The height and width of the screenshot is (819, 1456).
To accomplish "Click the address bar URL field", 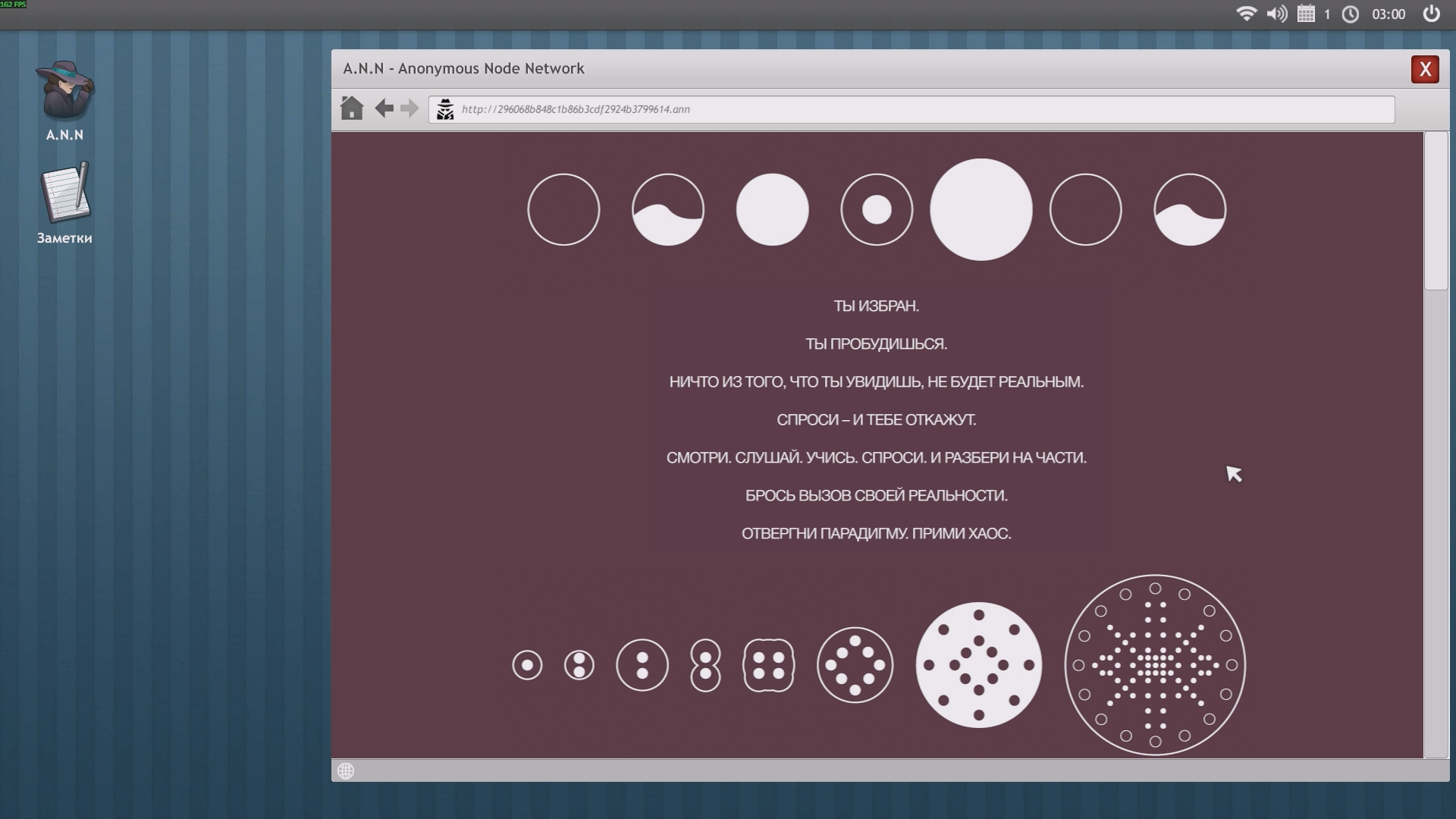I will click(x=910, y=109).
